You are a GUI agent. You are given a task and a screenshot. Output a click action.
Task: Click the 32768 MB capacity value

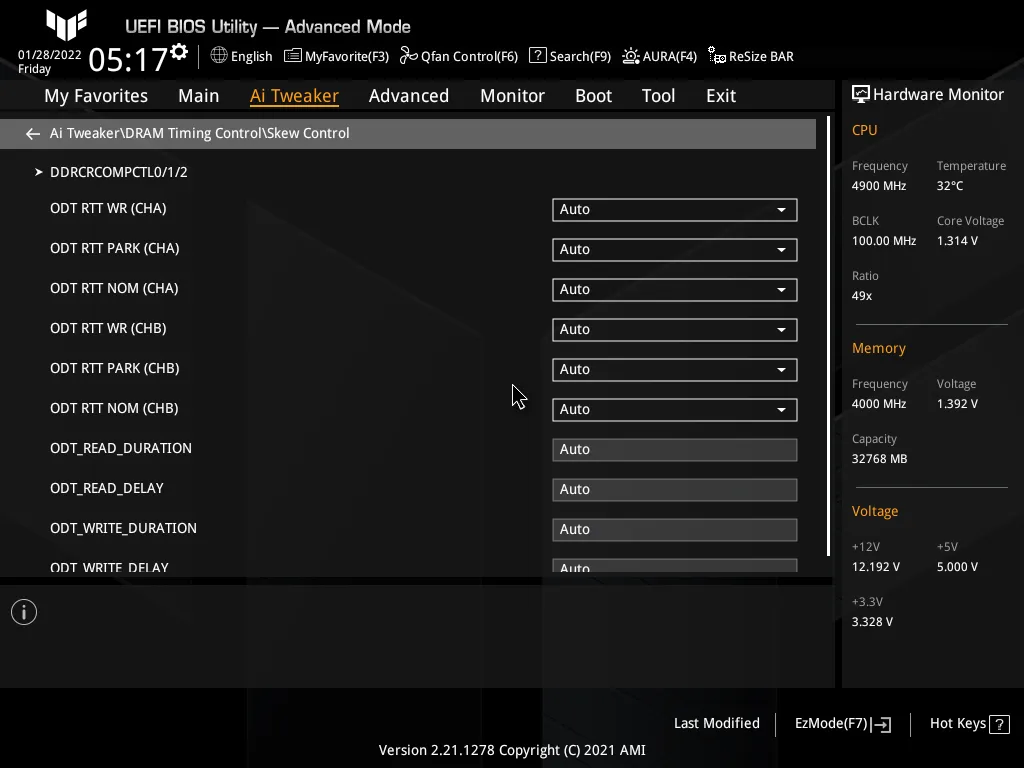coord(880,459)
